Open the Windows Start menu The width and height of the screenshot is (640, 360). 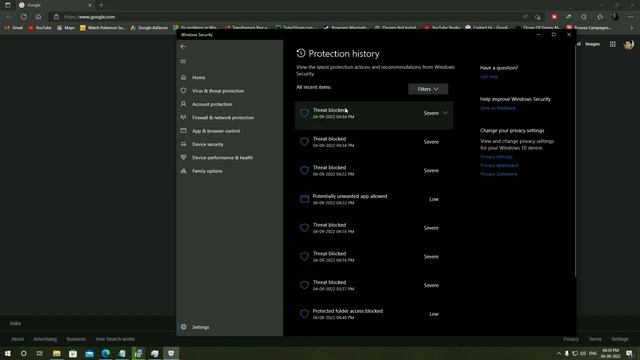[8, 353]
